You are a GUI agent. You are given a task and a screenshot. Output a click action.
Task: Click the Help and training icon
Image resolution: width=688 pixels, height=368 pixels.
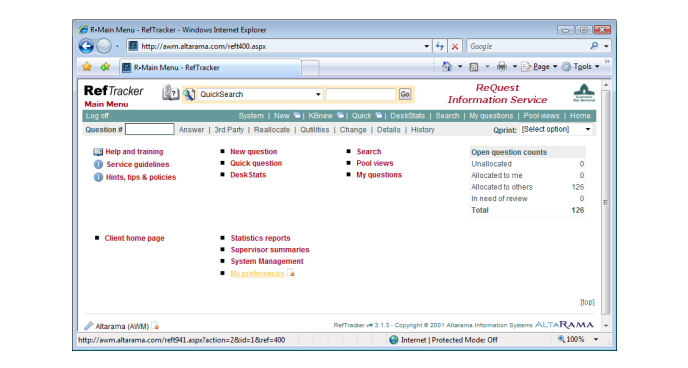coord(98,152)
